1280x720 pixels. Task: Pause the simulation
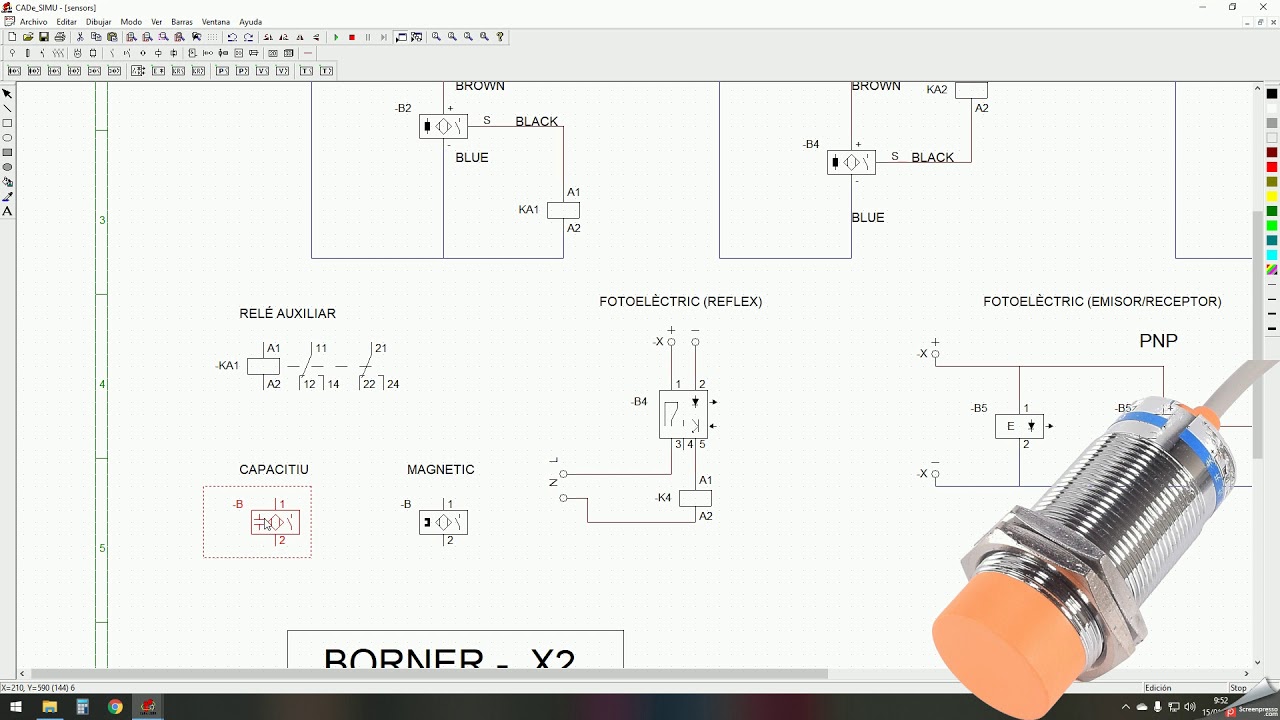(x=368, y=37)
